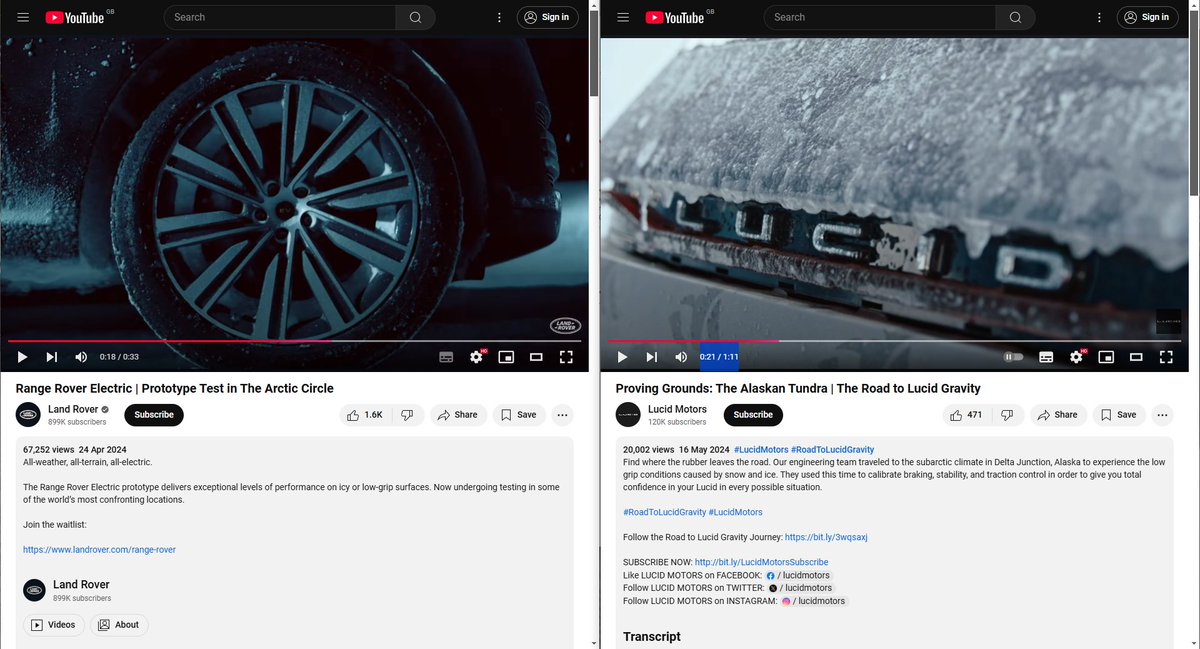Dislike the Lucid Motors video
The width and height of the screenshot is (1200, 649).
tap(1008, 414)
